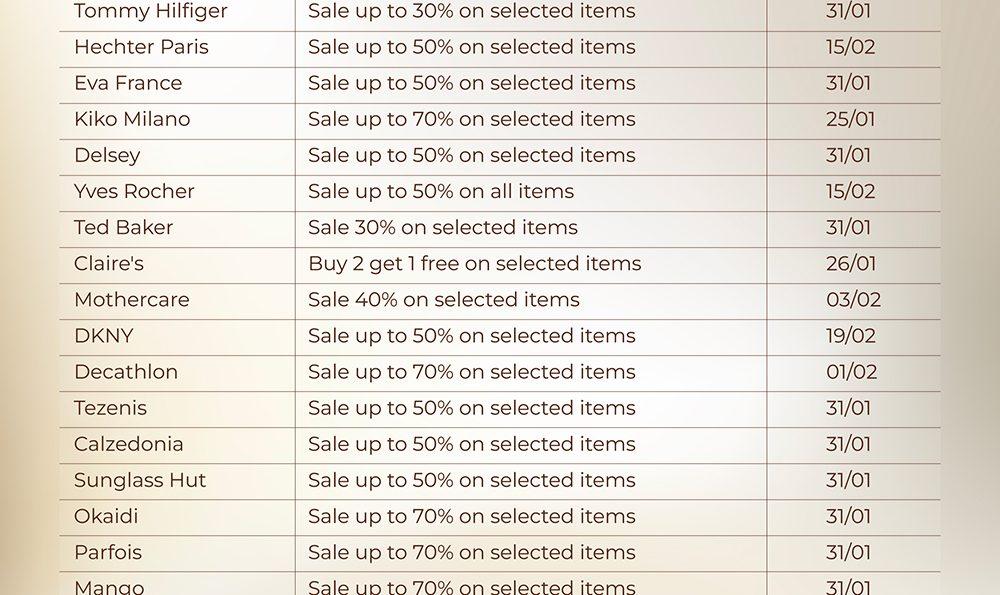This screenshot has width=1000, height=595.
Task: Click the DKNY end date 19/02
Action: [850, 336]
